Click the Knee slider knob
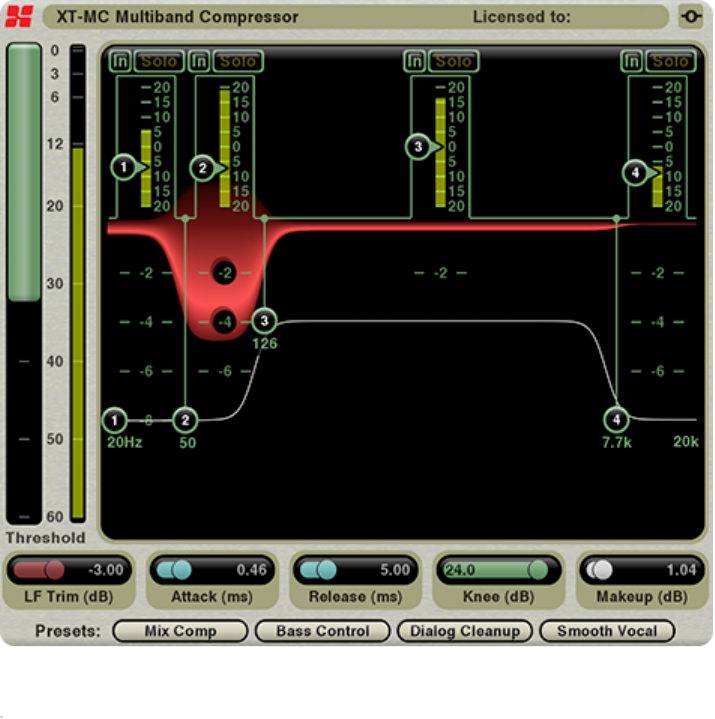Screen dimensions: 715x719 (x=538, y=570)
